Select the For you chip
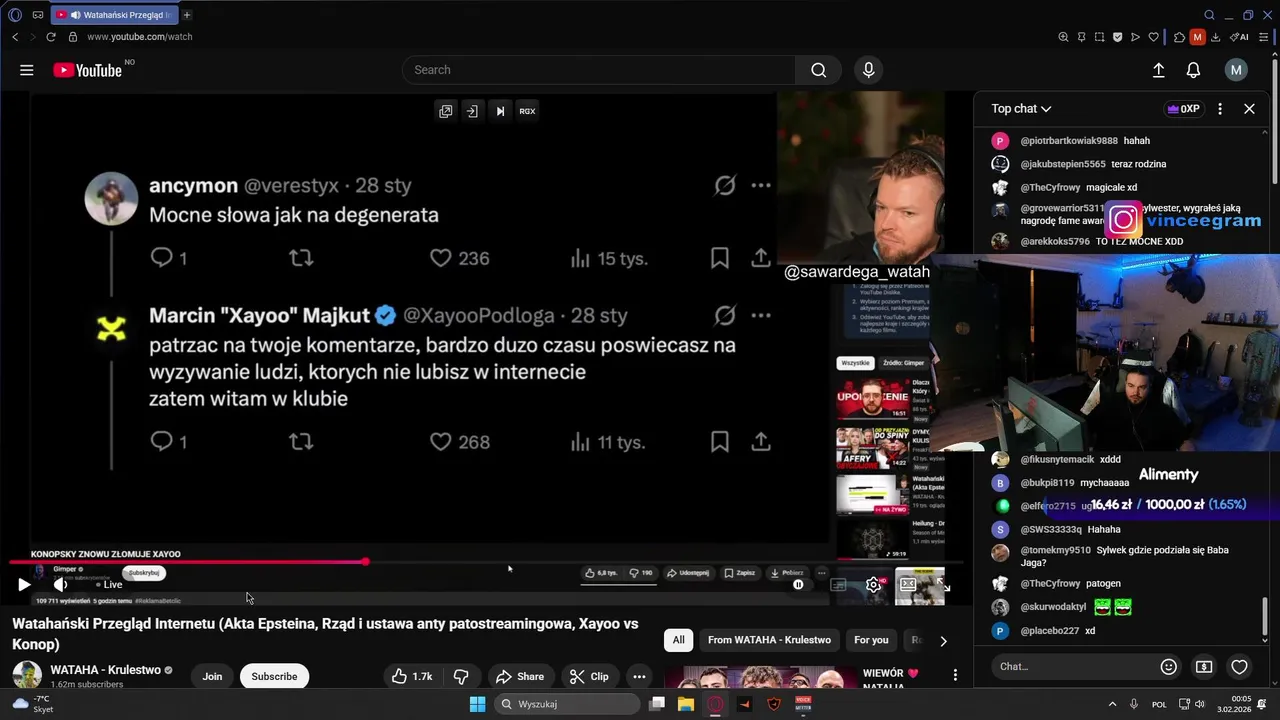This screenshot has height=720, width=1280. [871, 640]
